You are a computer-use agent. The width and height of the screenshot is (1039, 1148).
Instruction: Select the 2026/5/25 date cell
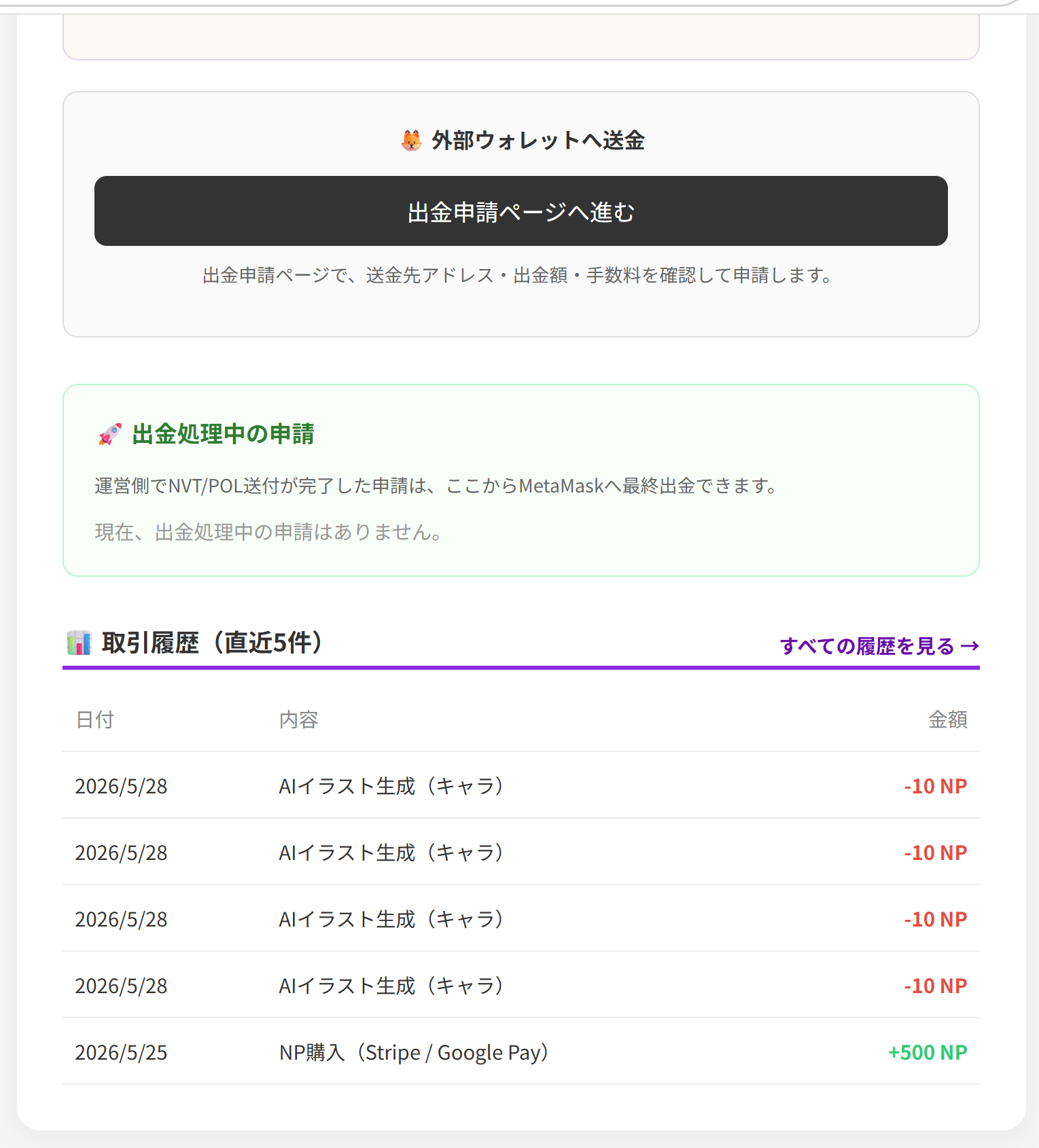coord(121,1052)
